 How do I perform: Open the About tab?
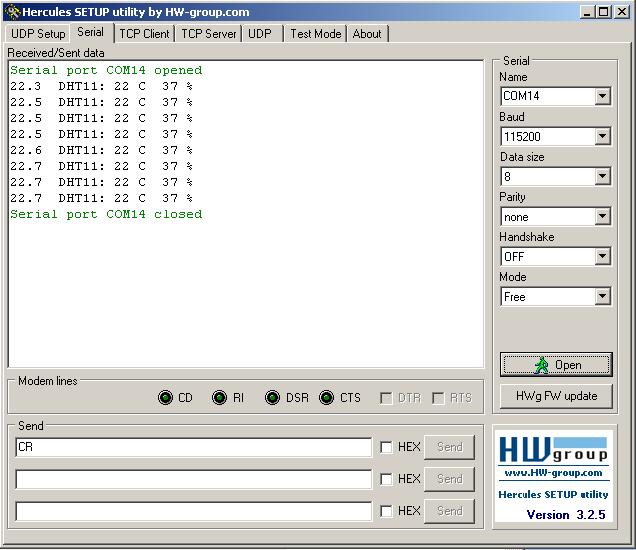coord(367,34)
